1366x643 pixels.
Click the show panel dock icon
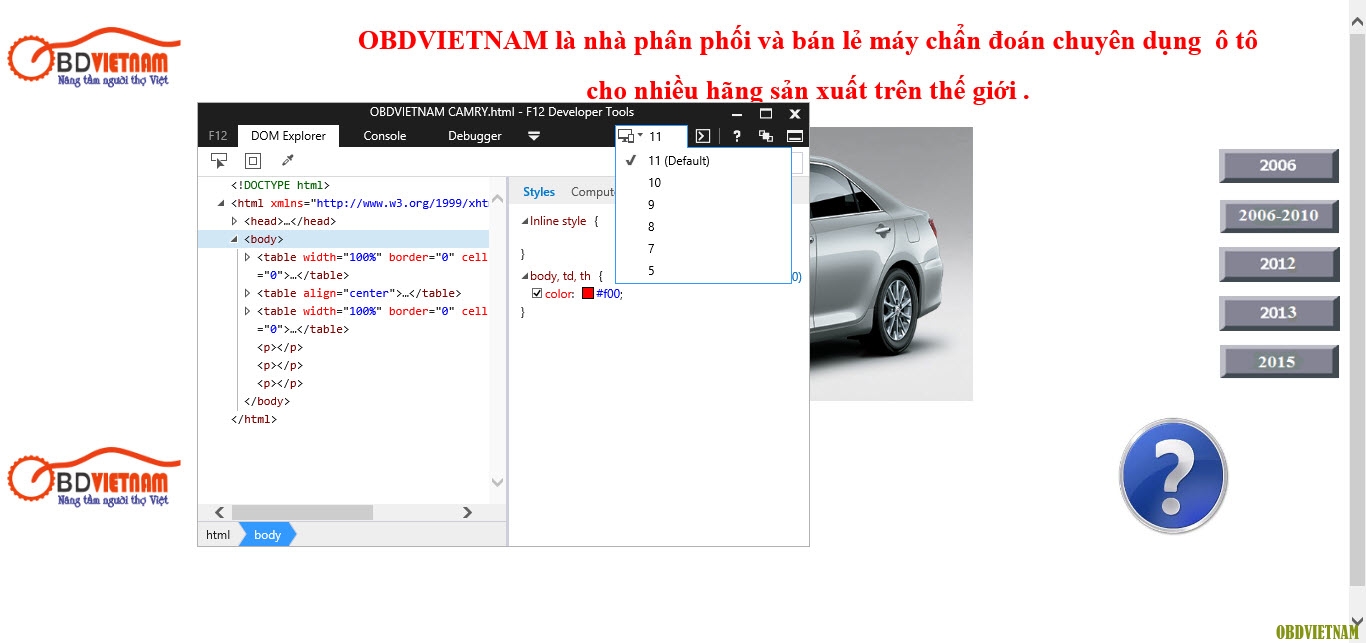click(795, 136)
